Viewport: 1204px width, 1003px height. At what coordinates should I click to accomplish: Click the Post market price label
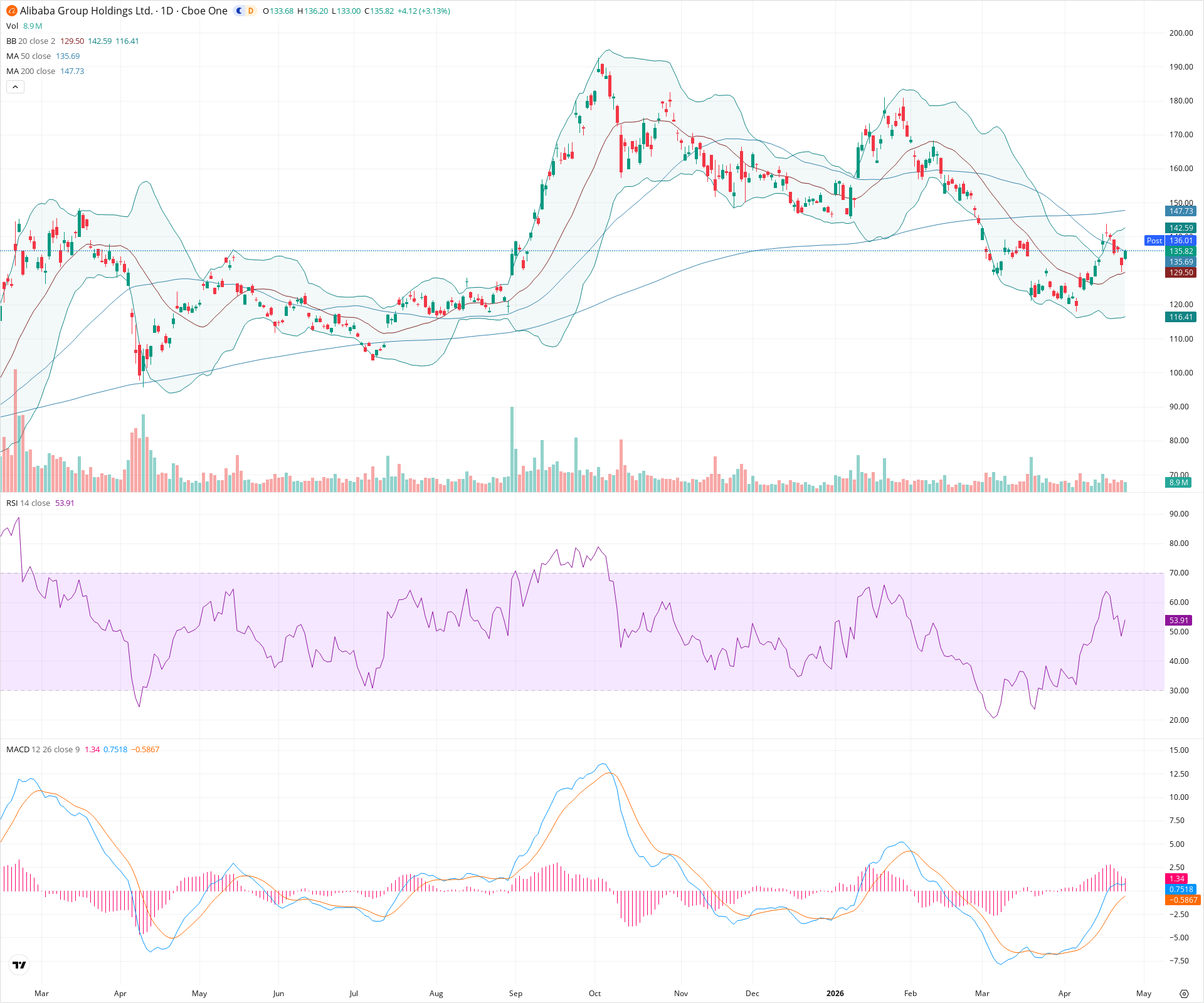(1154, 241)
